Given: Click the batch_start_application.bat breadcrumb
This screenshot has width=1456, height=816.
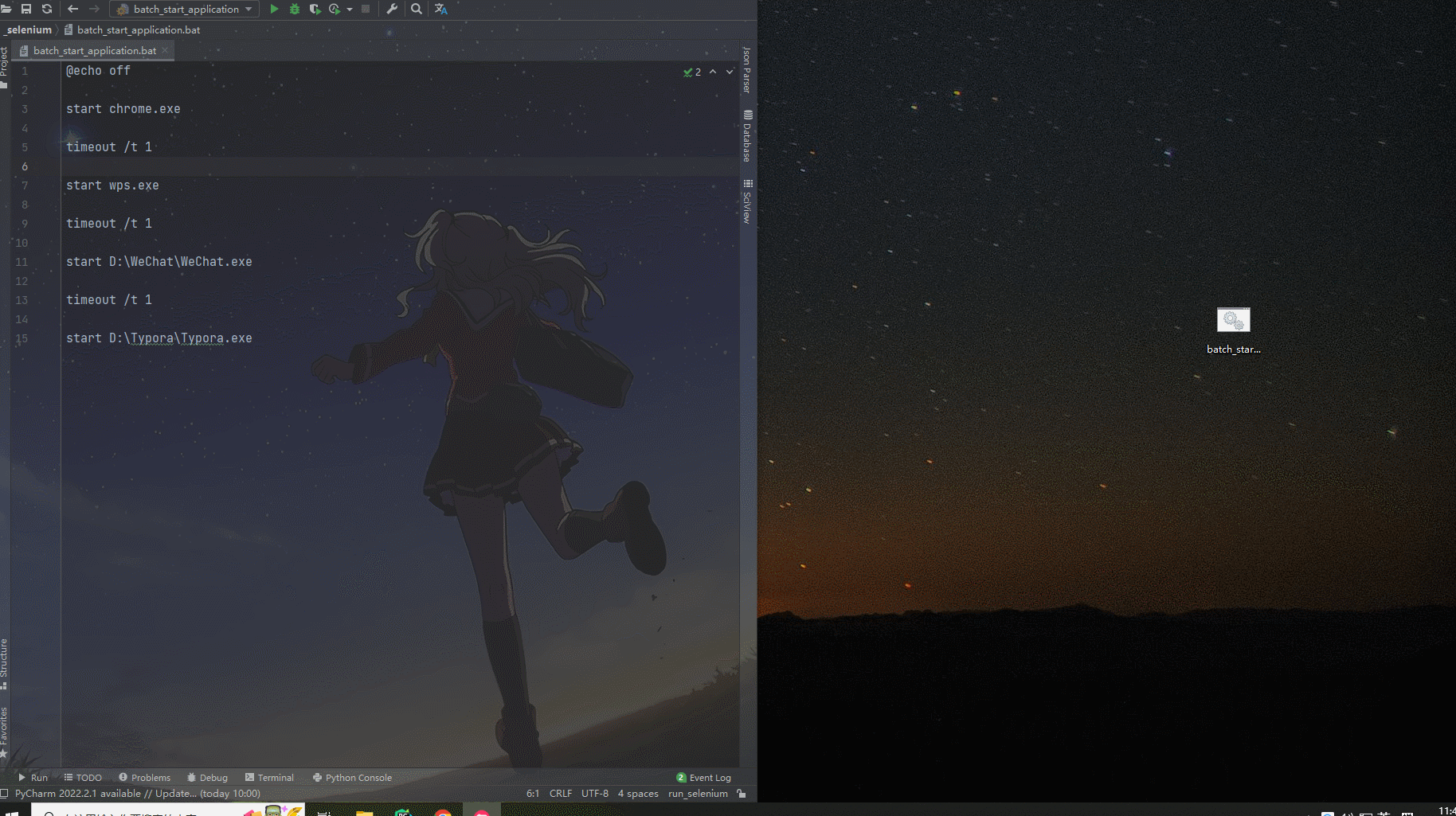Looking at the screenshot, I should 132,29.
